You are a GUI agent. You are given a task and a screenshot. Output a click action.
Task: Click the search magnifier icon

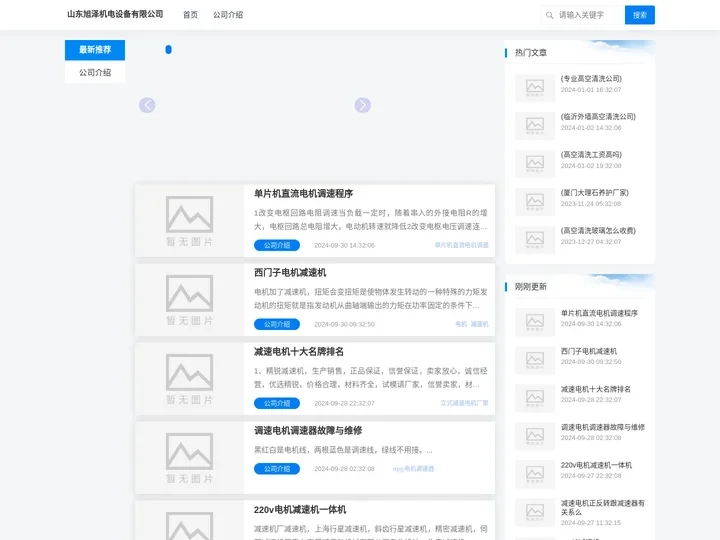coord(549,15)
